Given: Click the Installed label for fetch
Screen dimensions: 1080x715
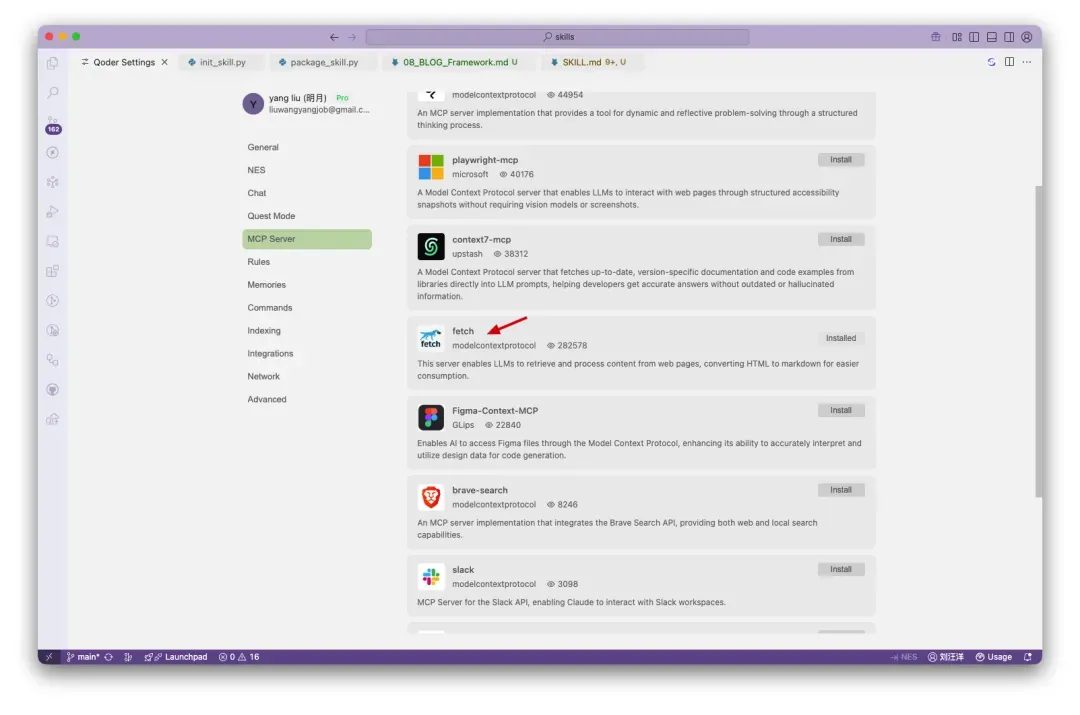Looking at the screenshot, I should tap(840, 338).
